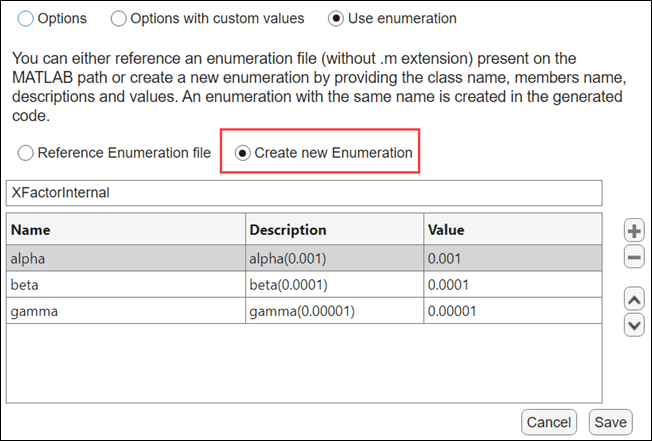Viewport: 652px width, 441px height.
Task: Select the Use enumeration radio button
Action: (335, 18)
